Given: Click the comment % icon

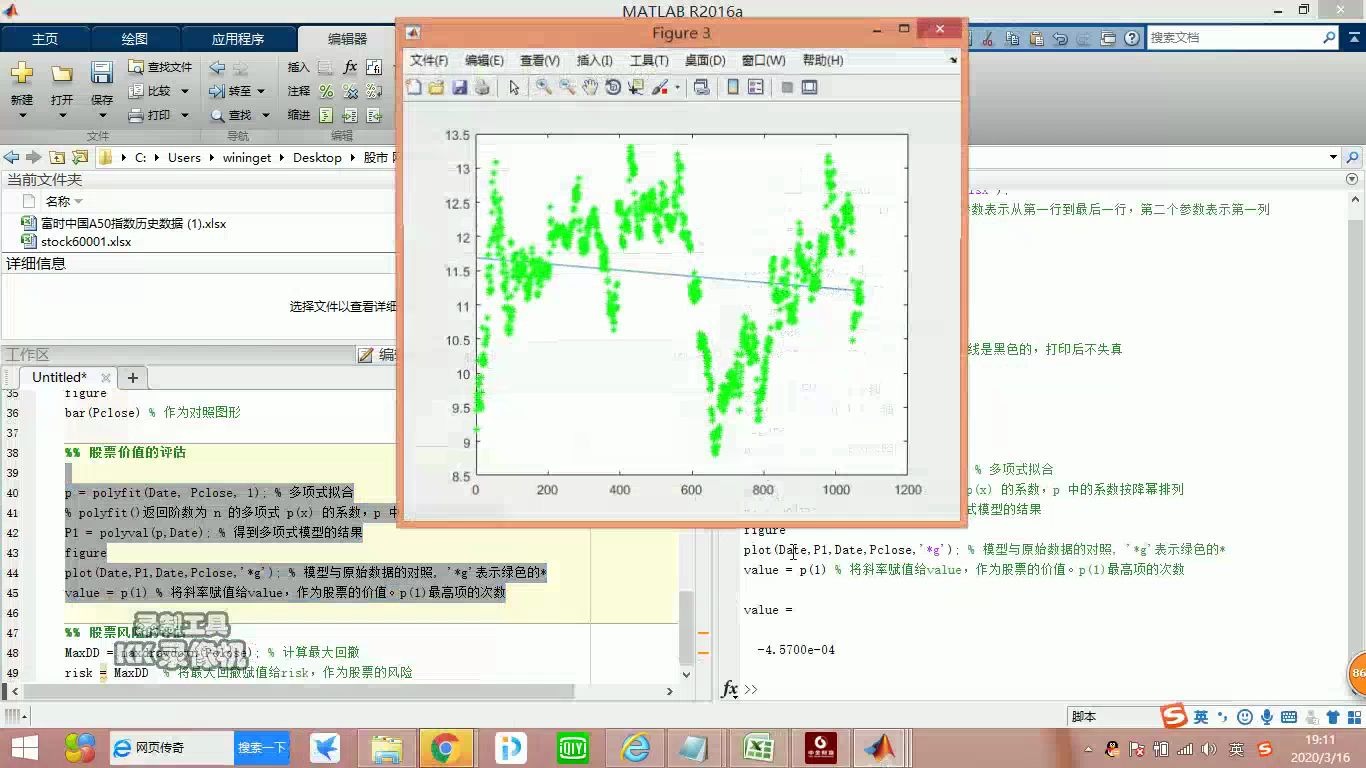Looking at the screenshot, I should [x=326, y=91].
